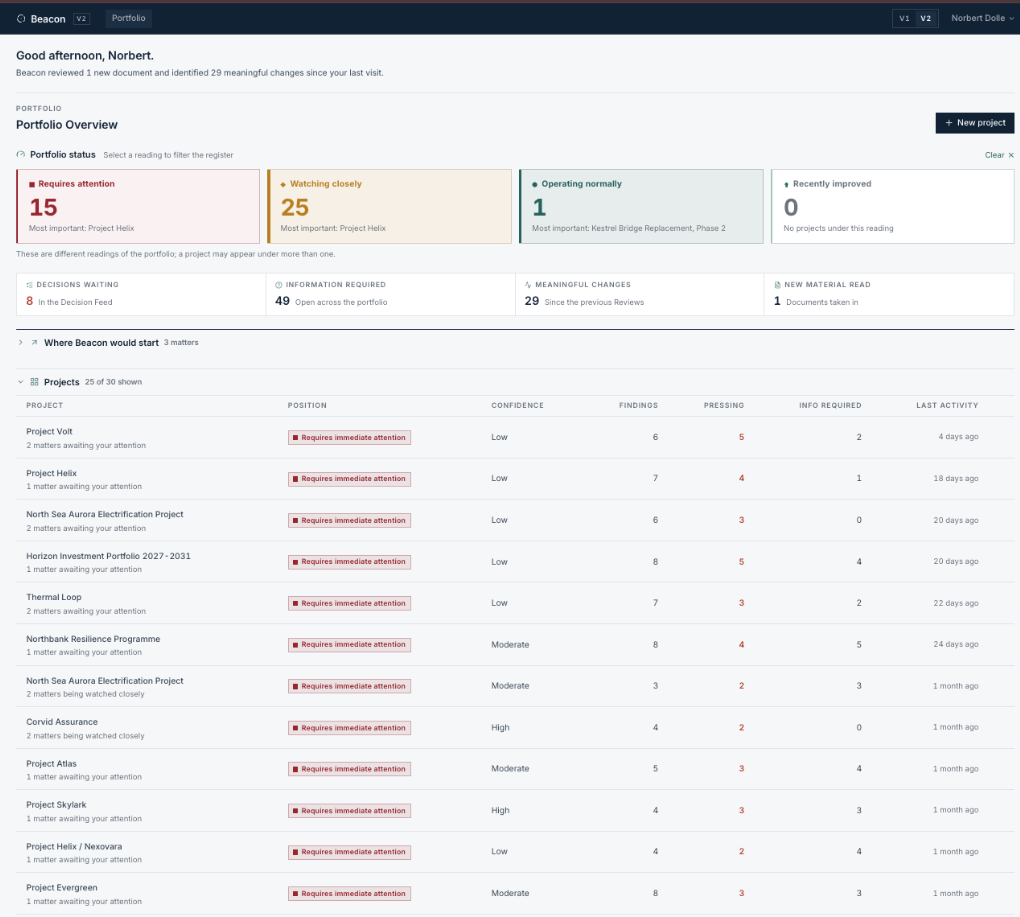Click the green dot icon in Operating normally card
The image size is (1020, 917).
[535, 185]
